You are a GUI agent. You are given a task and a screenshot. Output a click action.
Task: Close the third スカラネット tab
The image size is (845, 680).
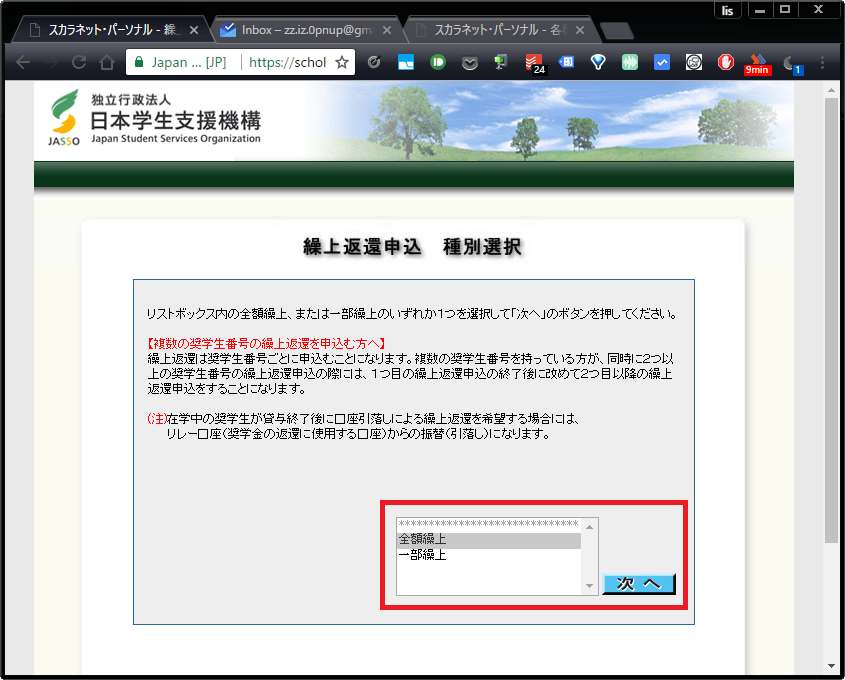tap(580, 30)
